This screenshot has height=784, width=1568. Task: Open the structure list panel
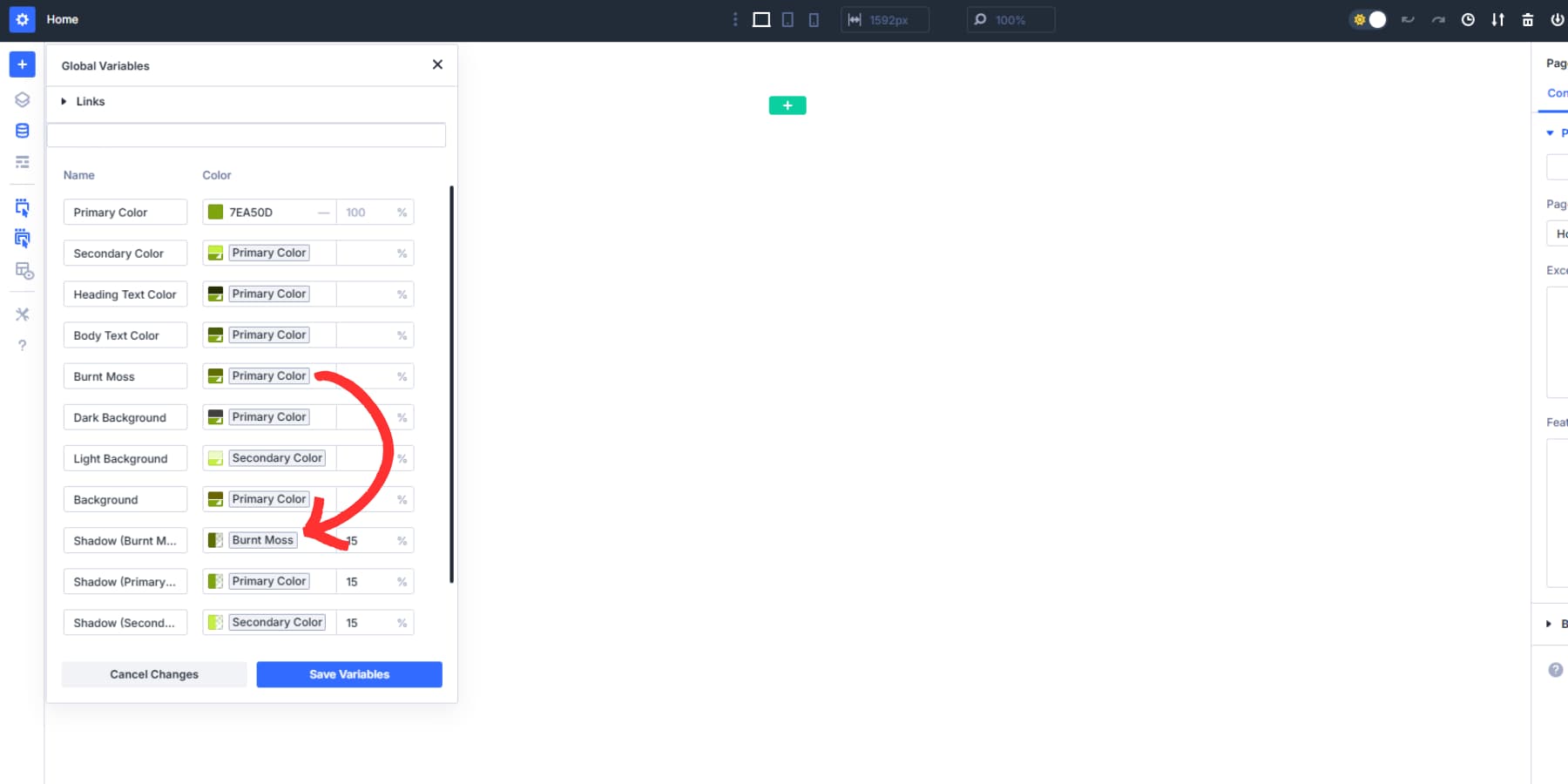(x=22, y=161)
